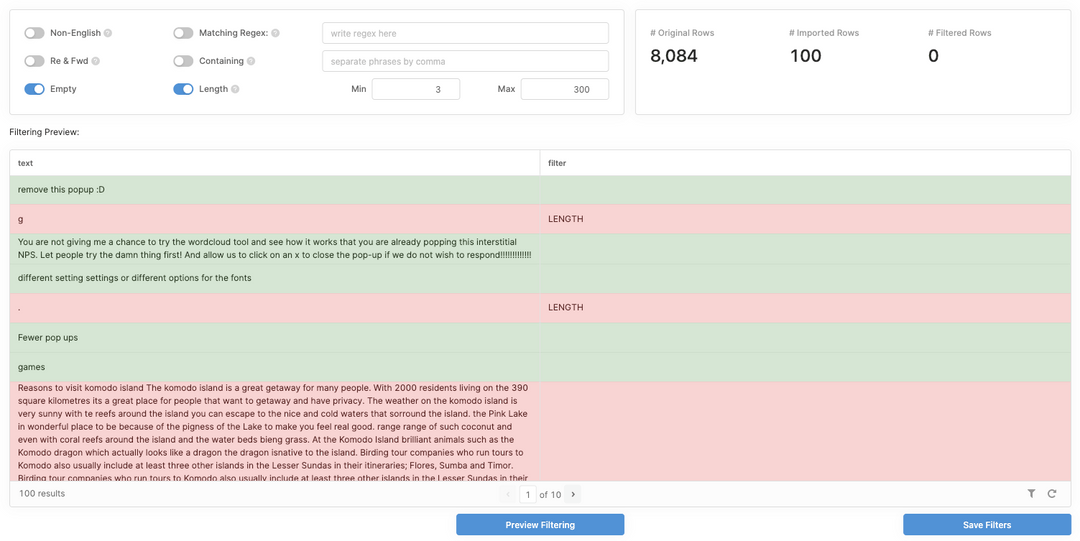
Task: Select row 'remove this popup :D'
Action: click(540, 190)
